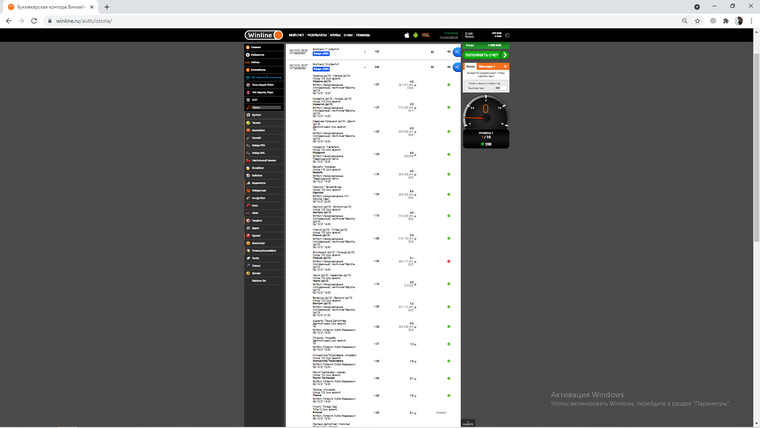Open the Cricket section with red ball icon

click(x=264, y=236)
